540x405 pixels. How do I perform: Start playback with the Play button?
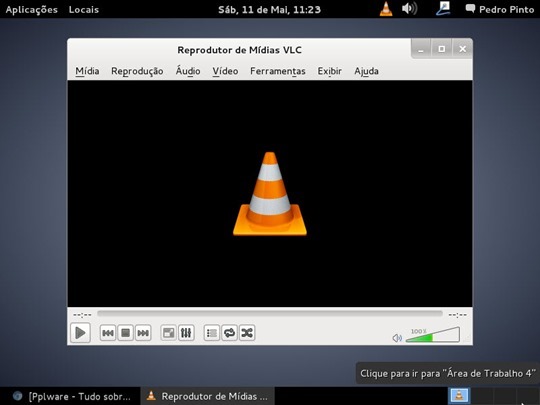coord(80,333)
